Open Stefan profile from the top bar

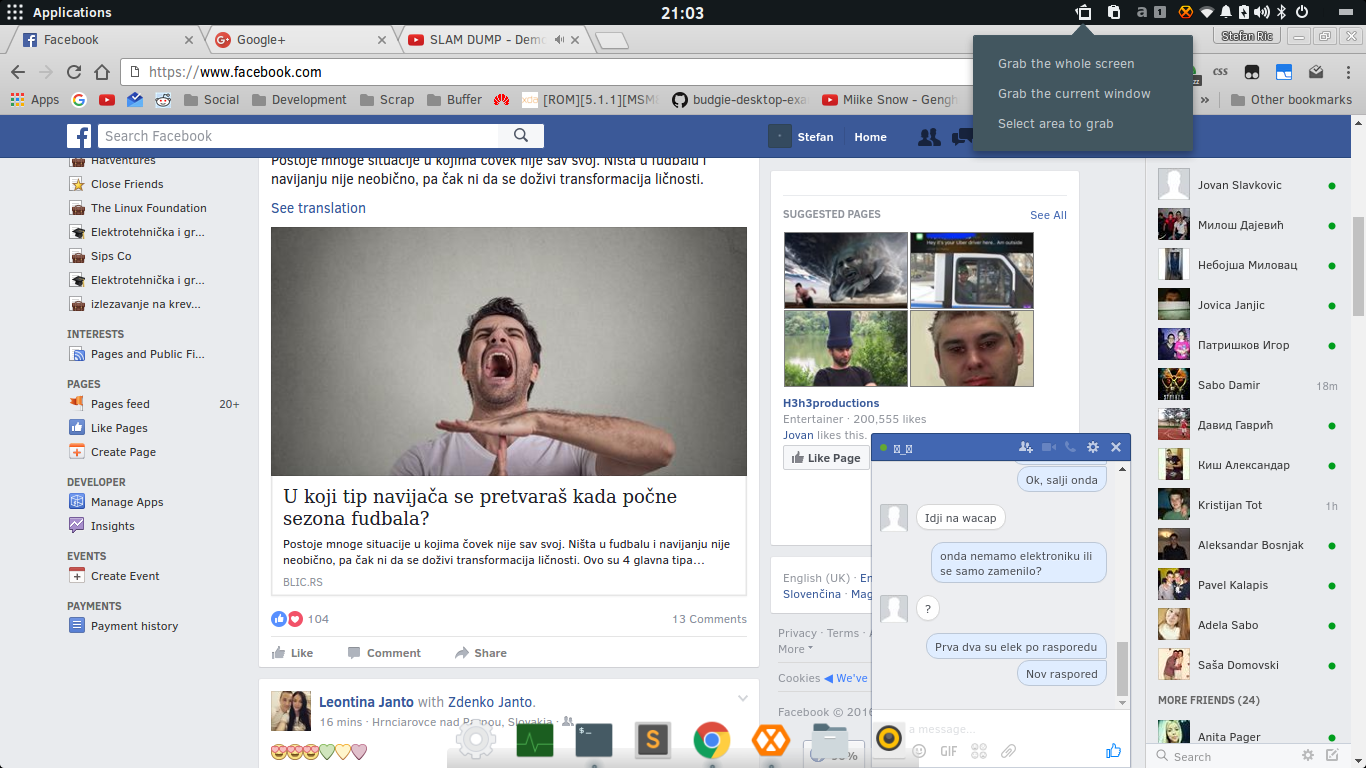pyautogui.click(x=801, y=137)
